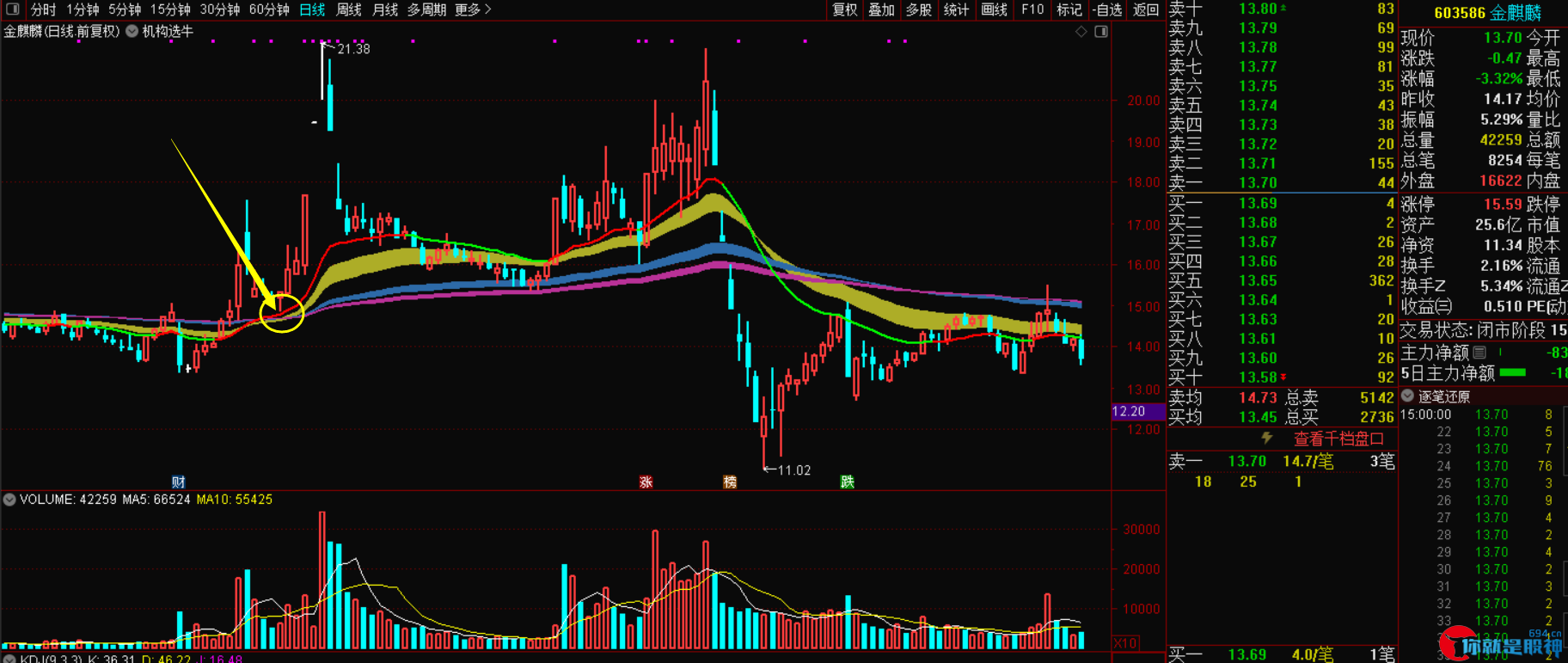
Task: Expand the 逐笔还原 dropdown arrow
Action: [x=1407, y=396]
